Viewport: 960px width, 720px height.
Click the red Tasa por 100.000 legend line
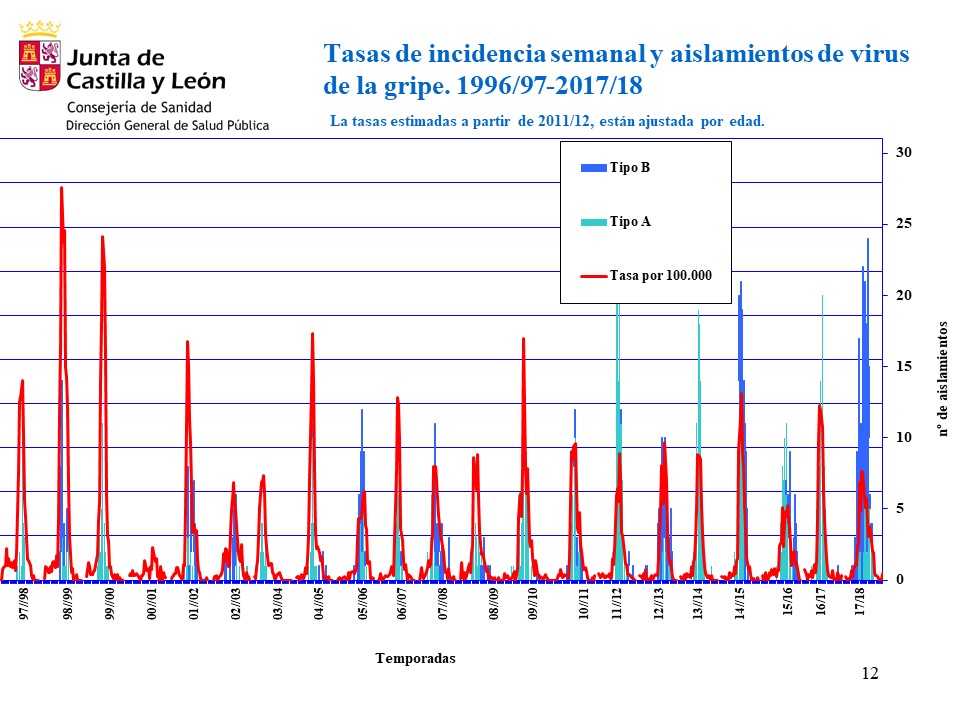tap(593, 275)
